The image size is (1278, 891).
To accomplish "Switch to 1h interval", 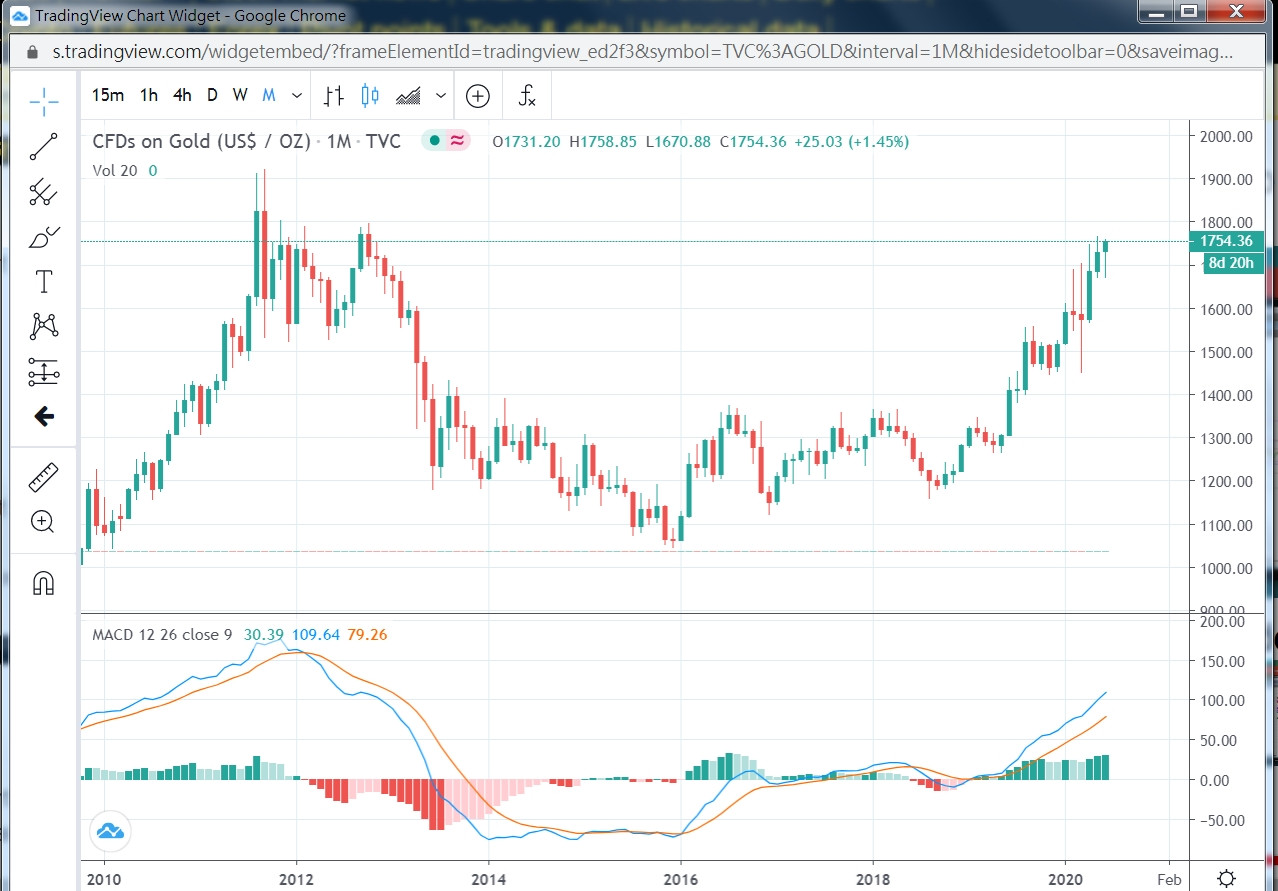I will coord(149,96).
